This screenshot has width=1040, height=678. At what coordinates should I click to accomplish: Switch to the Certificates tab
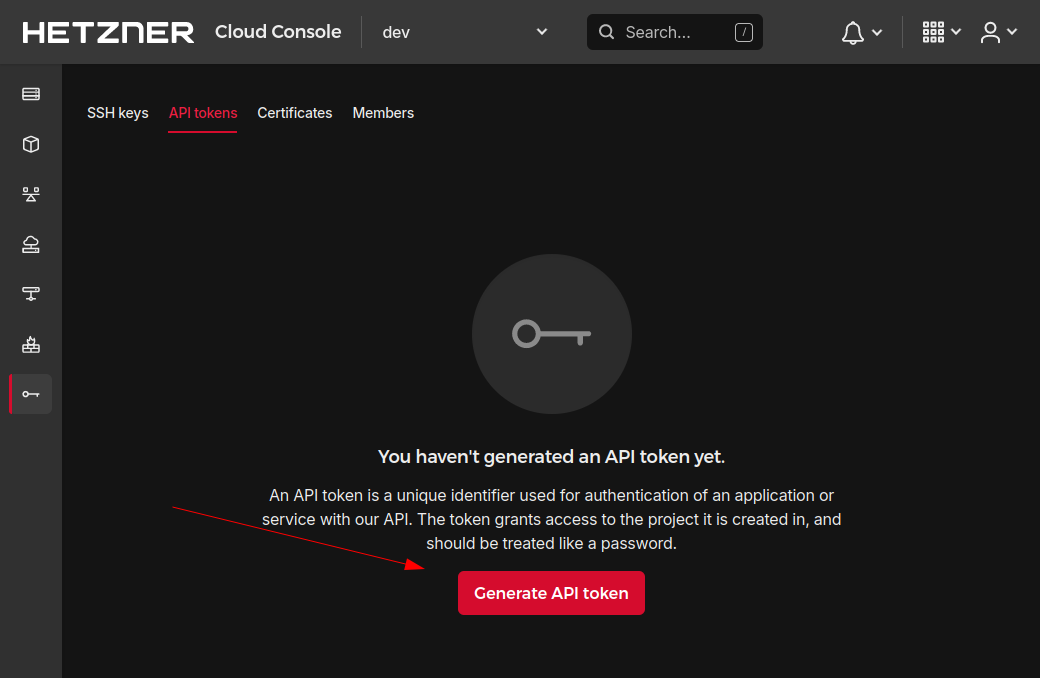click(294, 113)
